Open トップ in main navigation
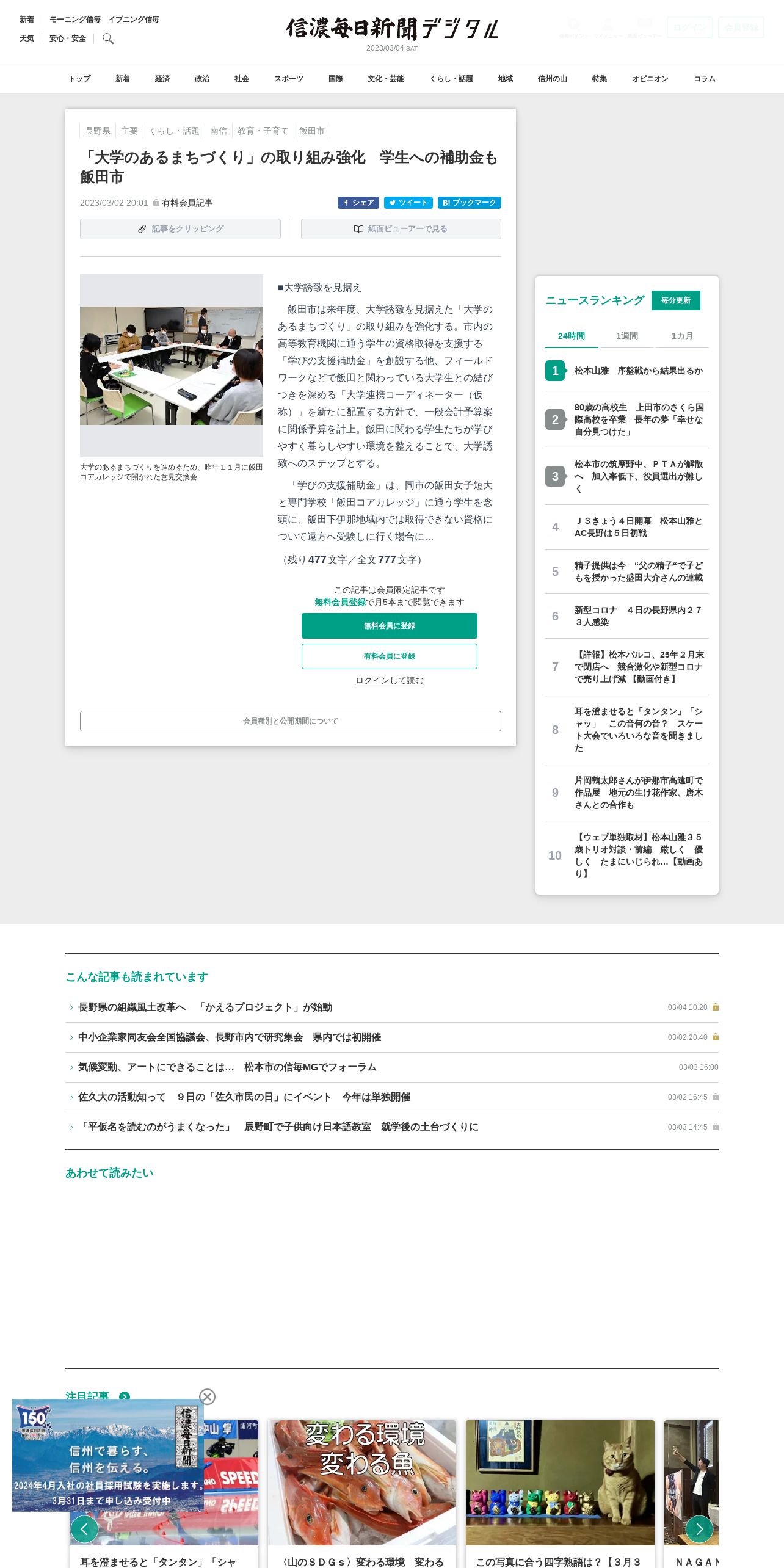This screenshot has width=784, height=1568. 79,79
